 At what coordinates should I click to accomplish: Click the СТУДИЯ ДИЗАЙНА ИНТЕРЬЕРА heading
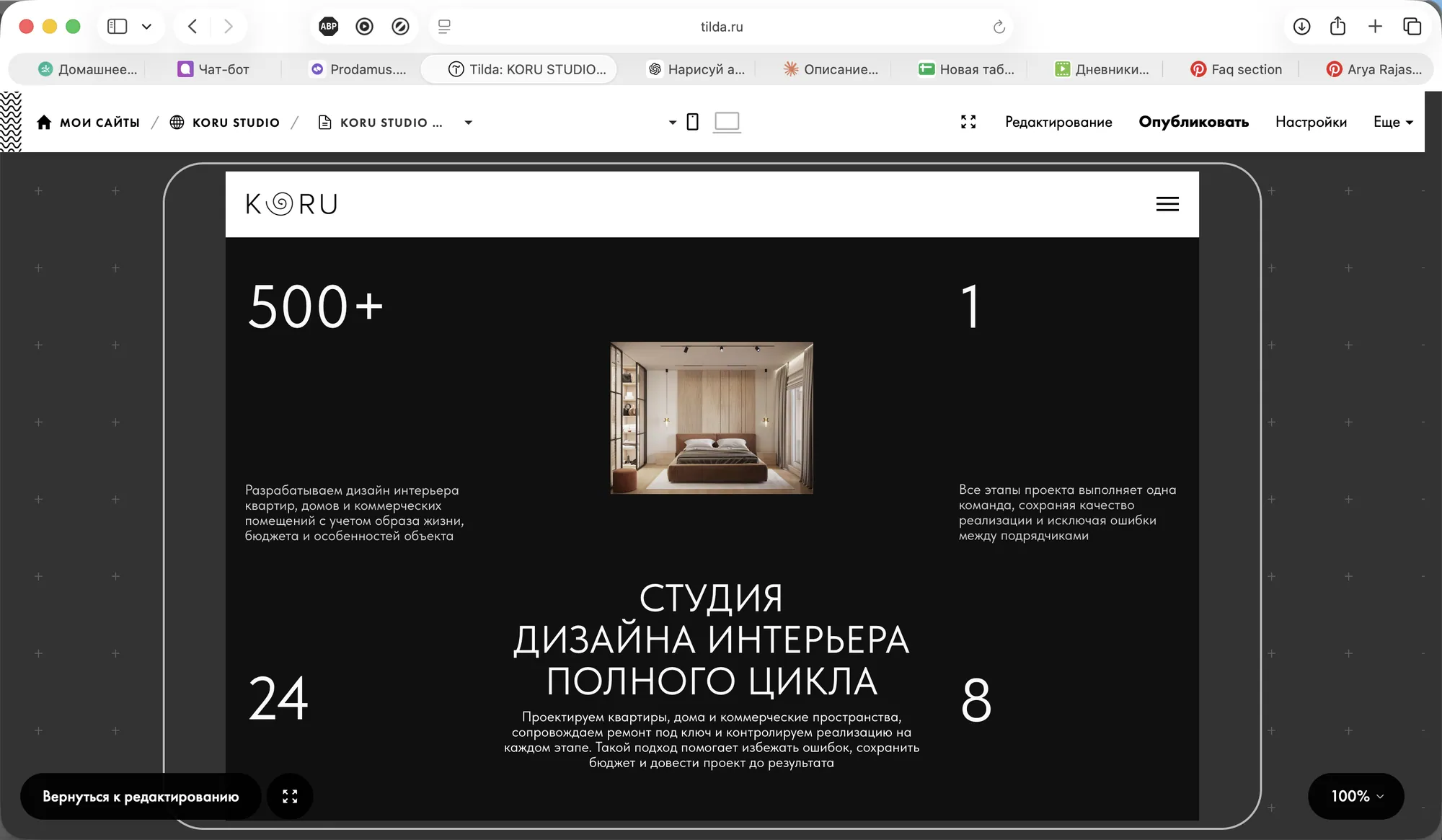tap(712, 640)
